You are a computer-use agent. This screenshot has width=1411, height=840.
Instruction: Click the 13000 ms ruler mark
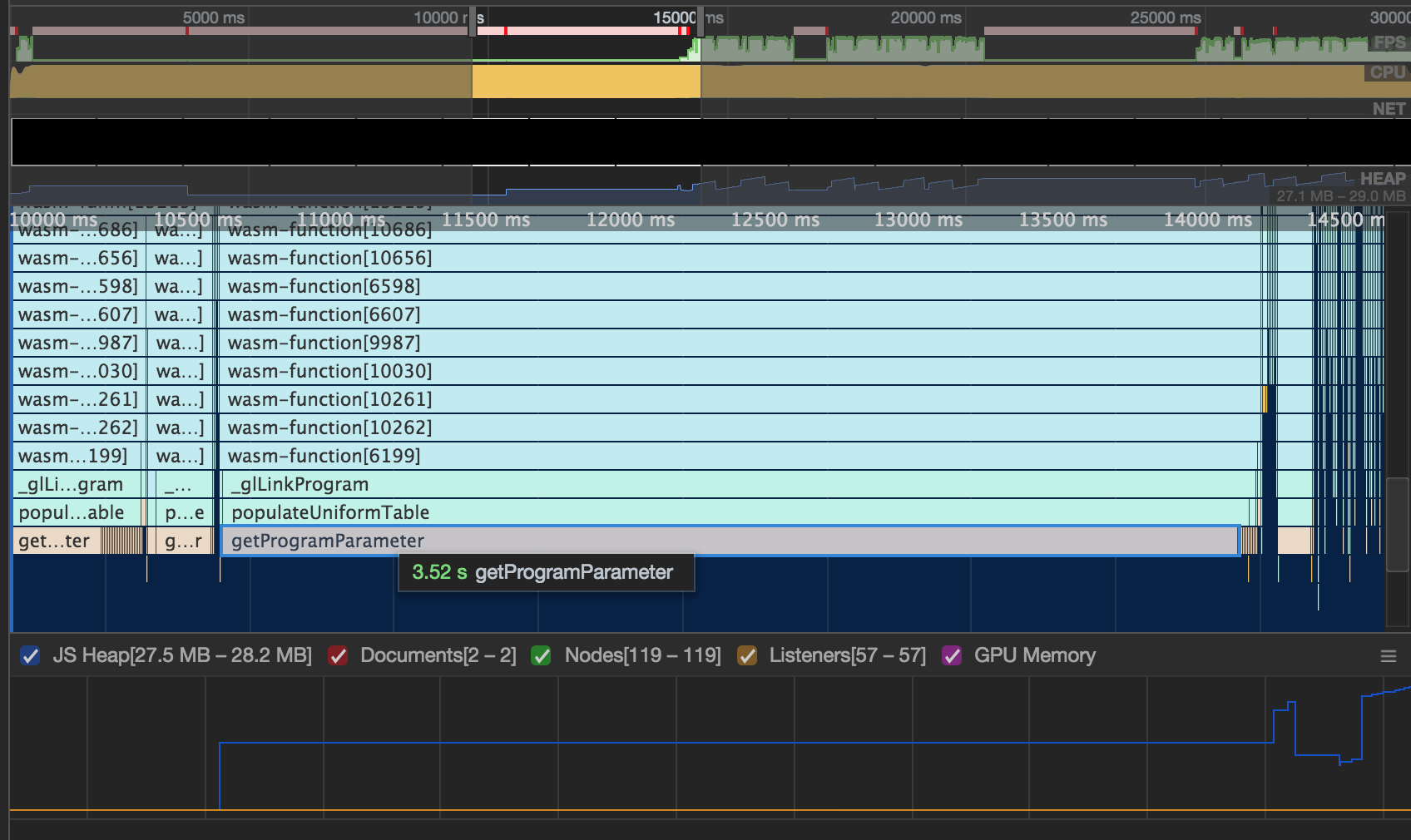tap(918, 220)
